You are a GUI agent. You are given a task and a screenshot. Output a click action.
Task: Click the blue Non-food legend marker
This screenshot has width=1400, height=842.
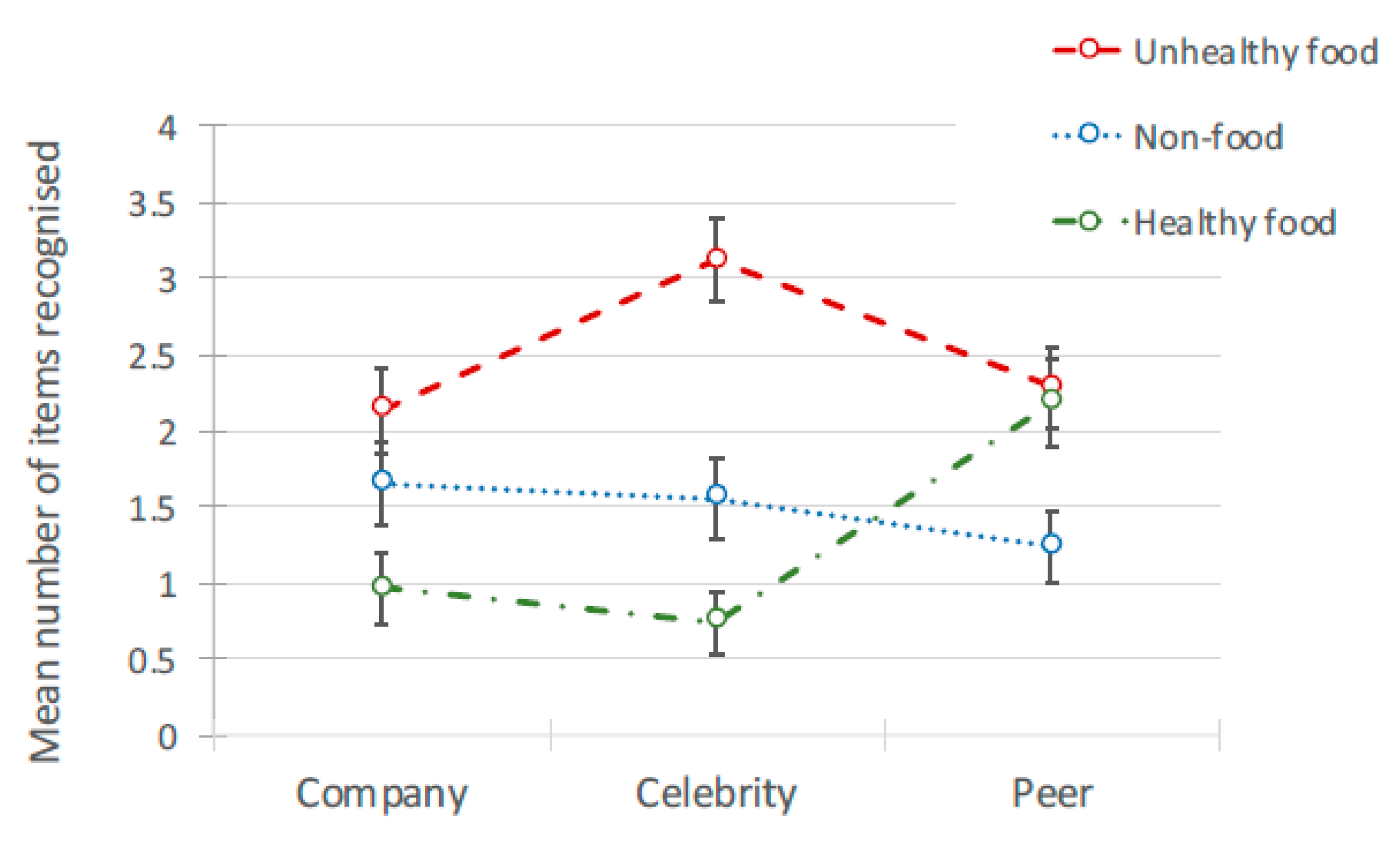[1087, 134]
